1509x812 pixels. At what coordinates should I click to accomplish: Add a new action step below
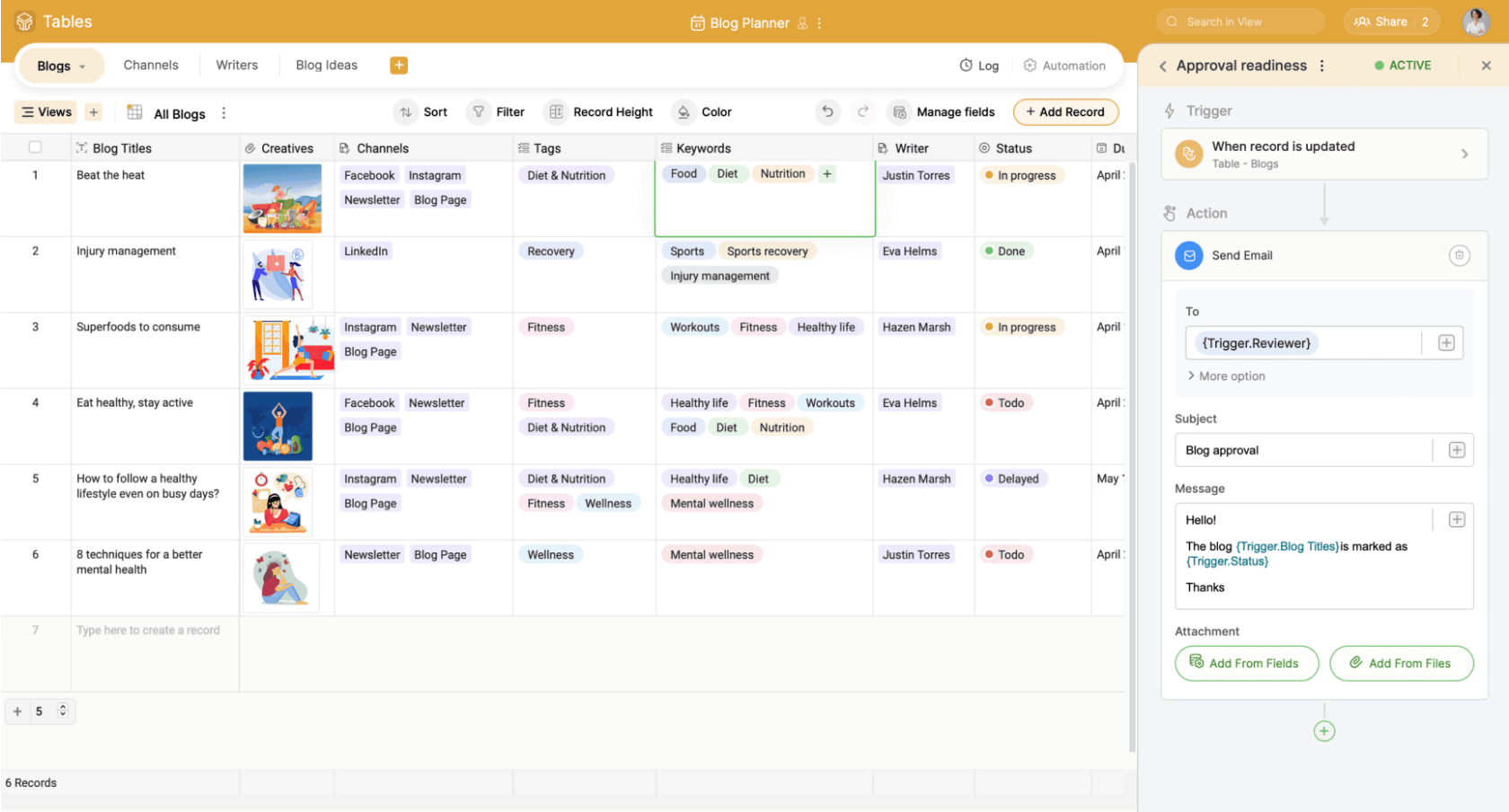tap(1324, 731)
